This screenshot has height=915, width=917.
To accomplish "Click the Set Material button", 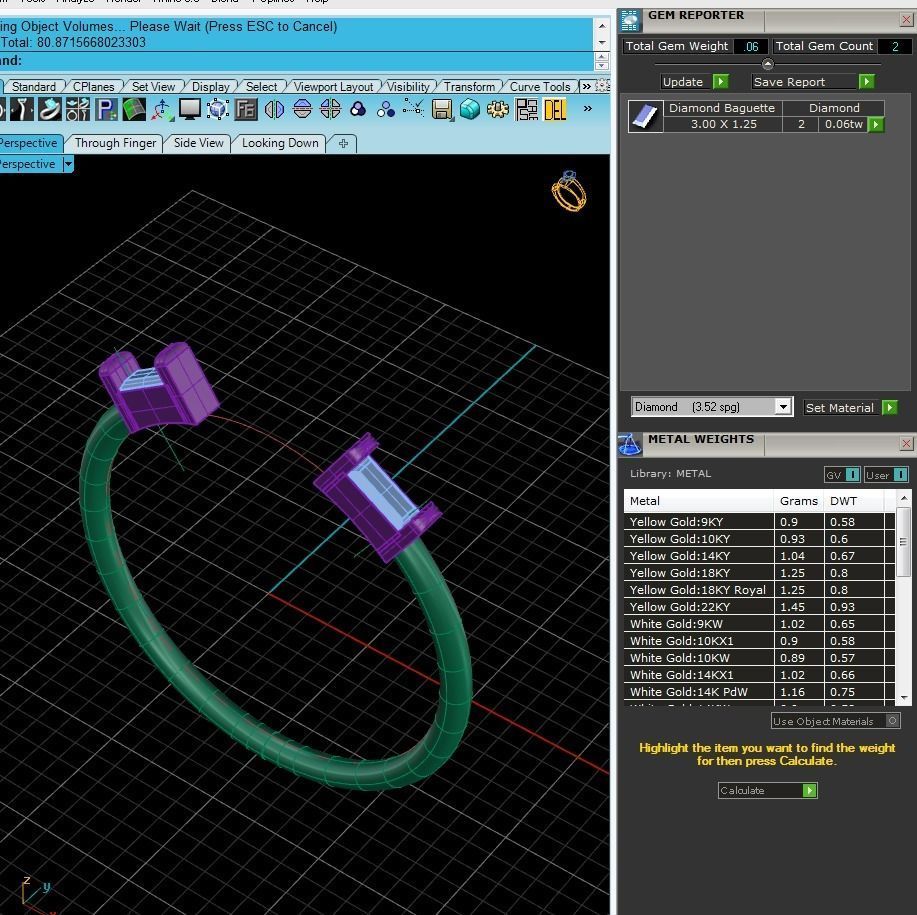I will click(850, 408).
